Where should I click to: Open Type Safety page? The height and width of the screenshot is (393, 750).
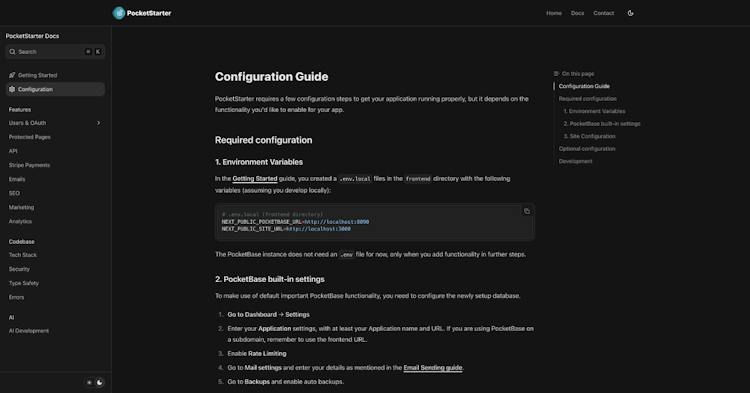23,283
